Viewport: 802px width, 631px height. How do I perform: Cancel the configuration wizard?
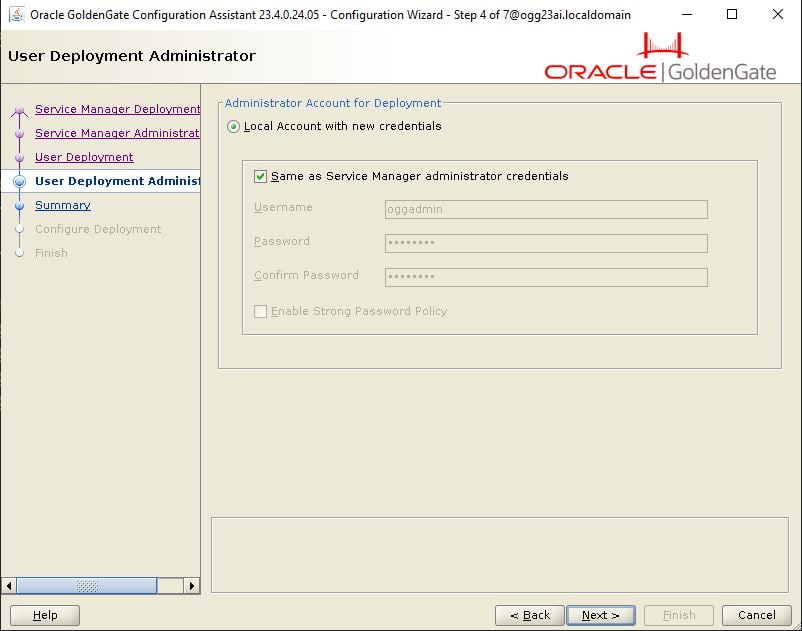tap(756, 615)
